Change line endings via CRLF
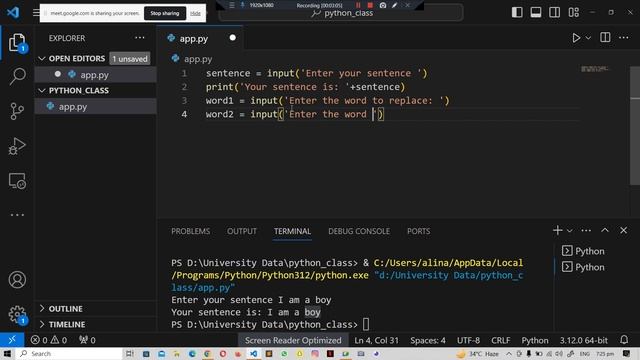Screen dimensions: 640x360 [500, 340]
